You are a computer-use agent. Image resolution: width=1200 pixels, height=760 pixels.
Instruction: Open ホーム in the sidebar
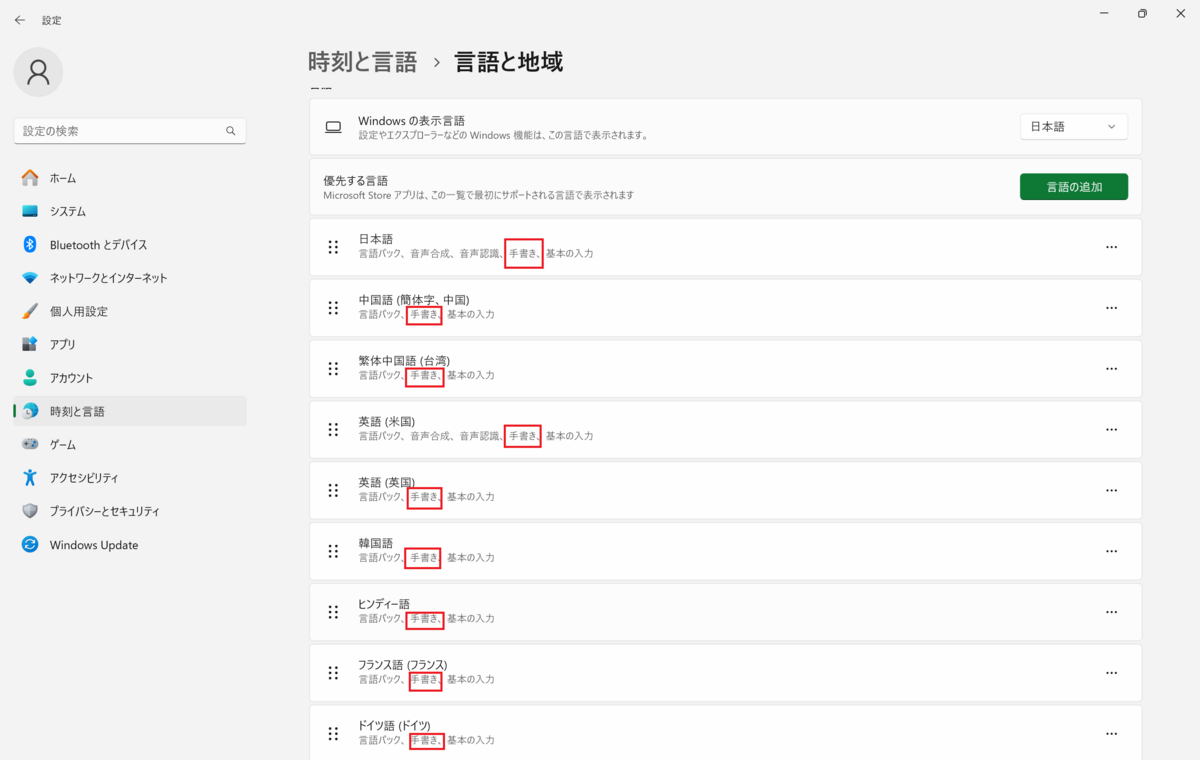[130, 178]
